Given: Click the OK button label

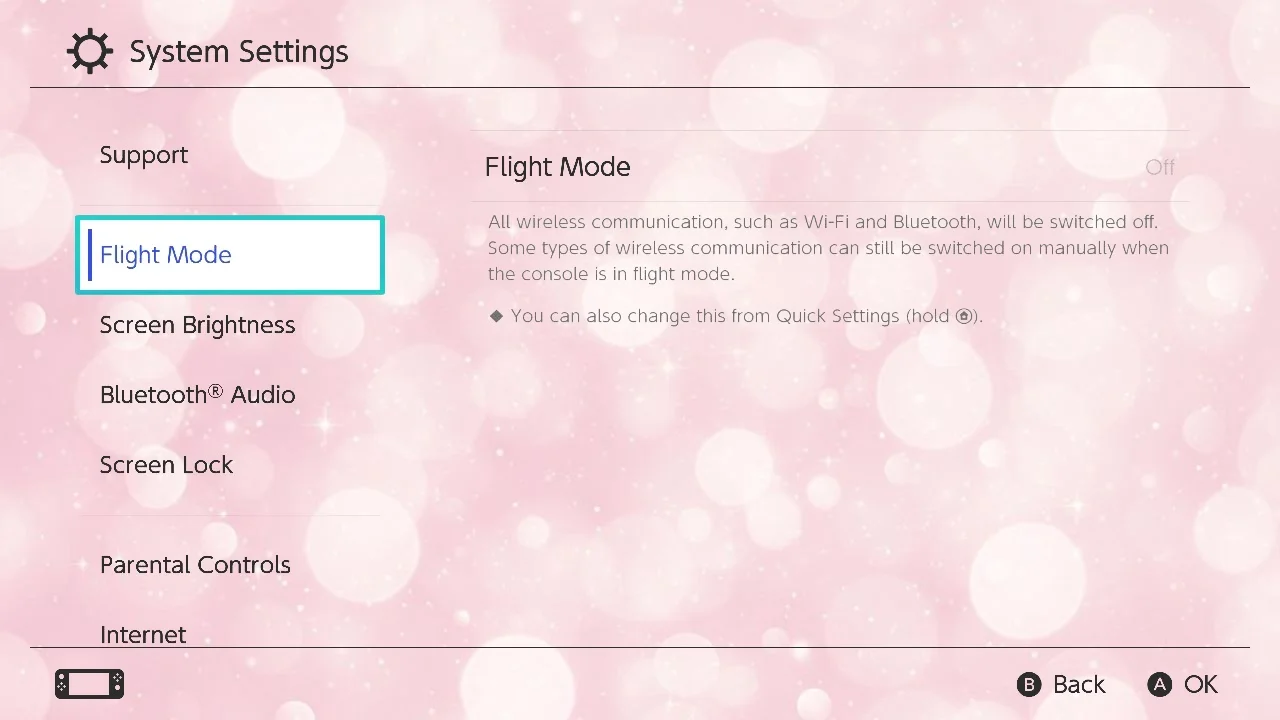Looking at the screenshot, I should (x=1201, y=685).
